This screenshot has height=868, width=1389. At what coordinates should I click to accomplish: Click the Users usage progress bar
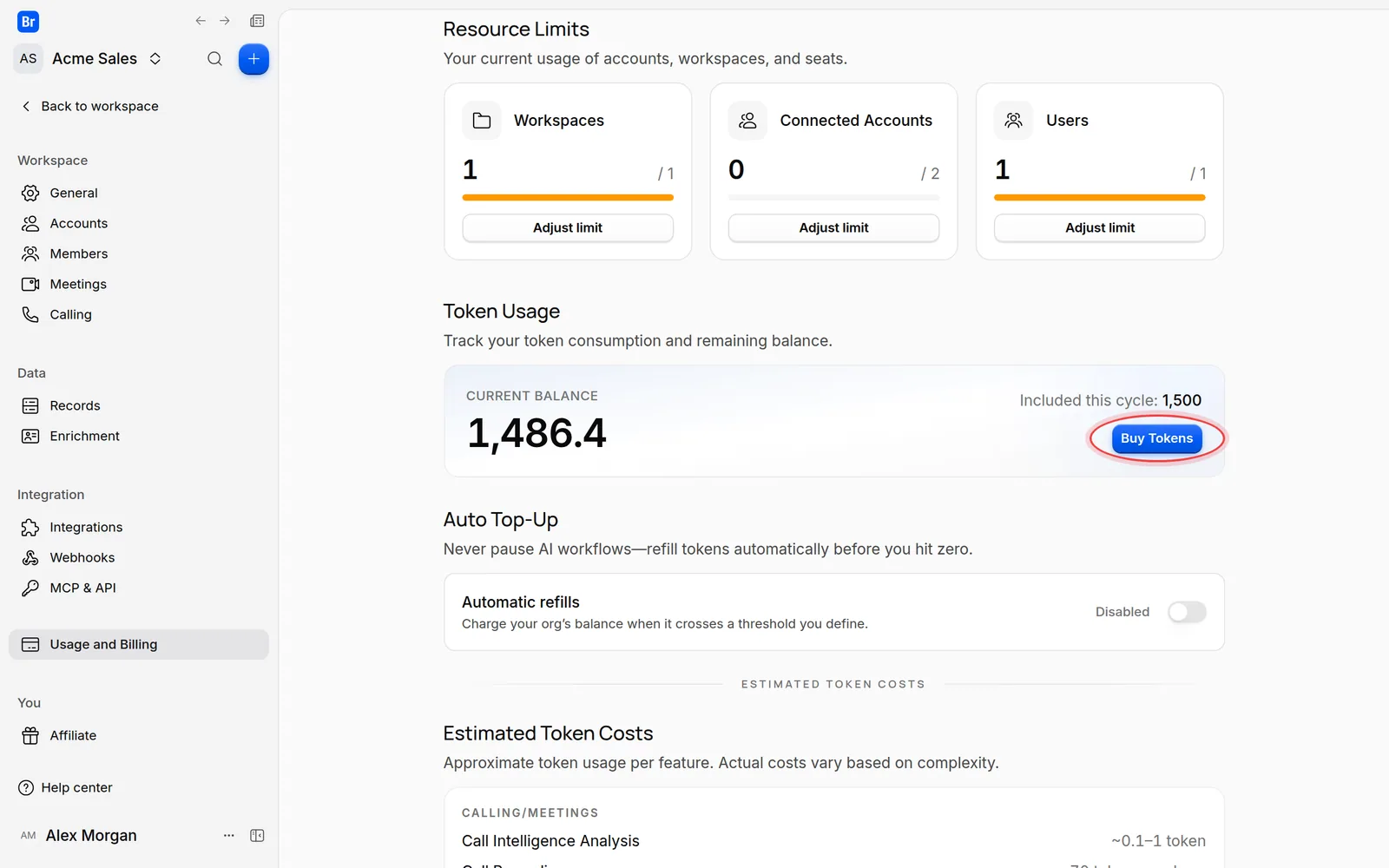pos(1100,198)
